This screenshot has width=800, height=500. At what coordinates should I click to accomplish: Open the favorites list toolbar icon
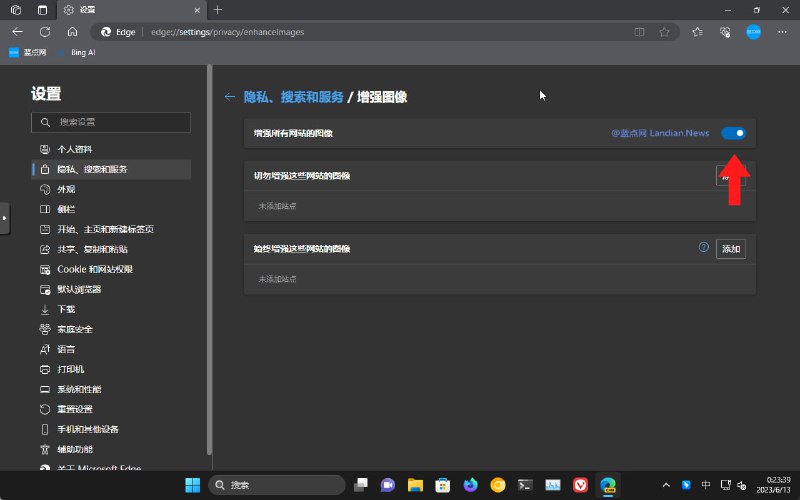tap(697, 32)
